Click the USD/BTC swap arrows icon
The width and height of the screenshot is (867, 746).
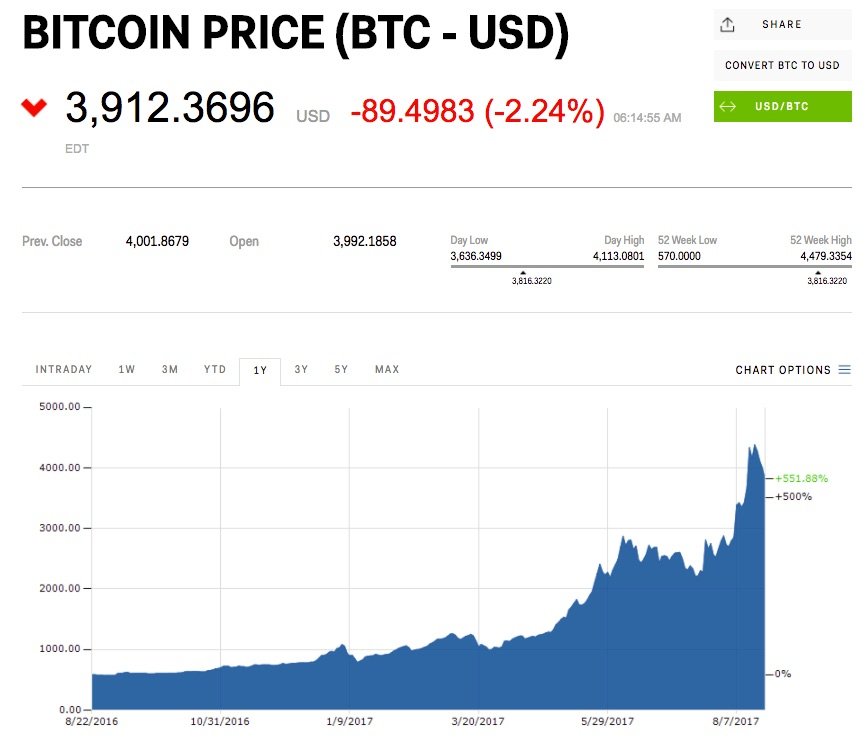point(728,106)
